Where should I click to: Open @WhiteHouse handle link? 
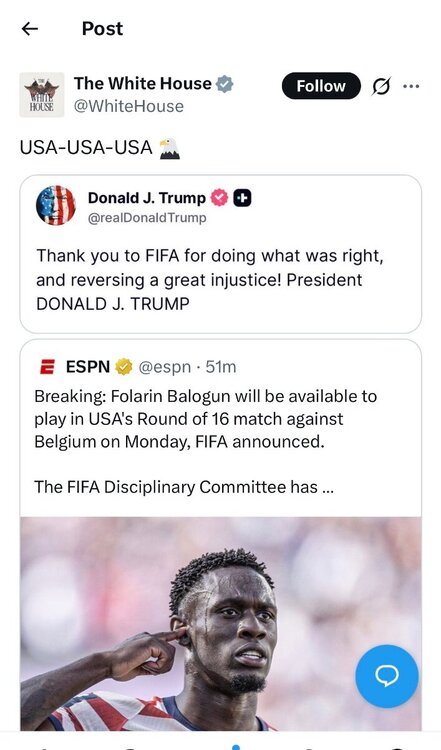coord(129,106)
